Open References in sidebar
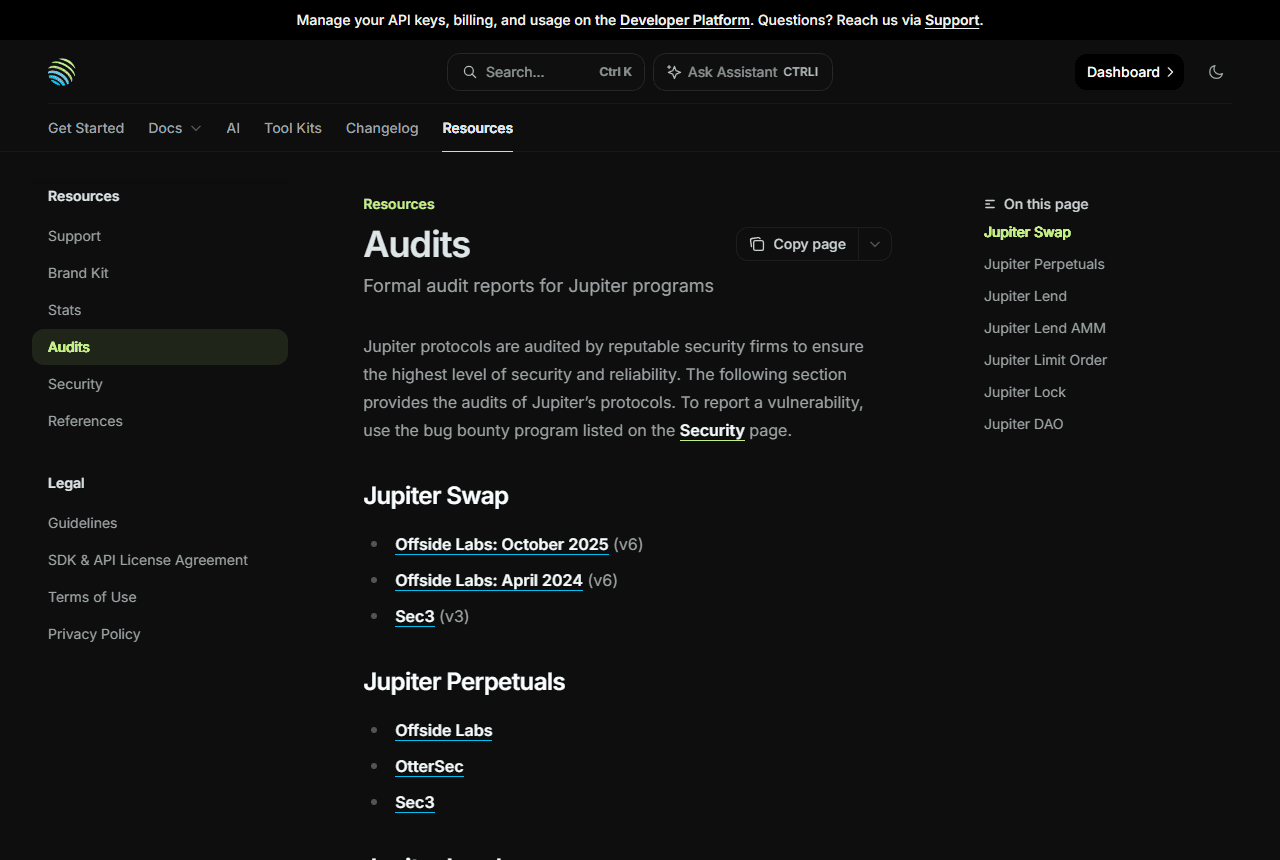This screenshot has height=860, width=1280. (x=160, y=421)
